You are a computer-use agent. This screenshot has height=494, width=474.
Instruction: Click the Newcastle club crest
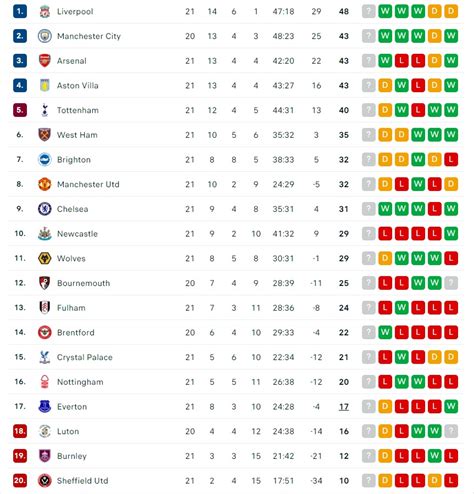45,234
